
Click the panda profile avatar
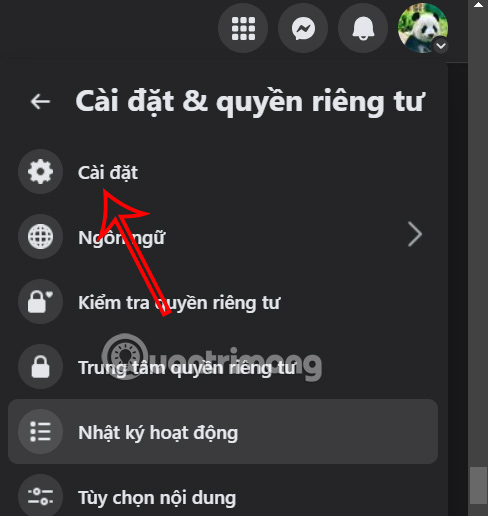coord(423,28)
